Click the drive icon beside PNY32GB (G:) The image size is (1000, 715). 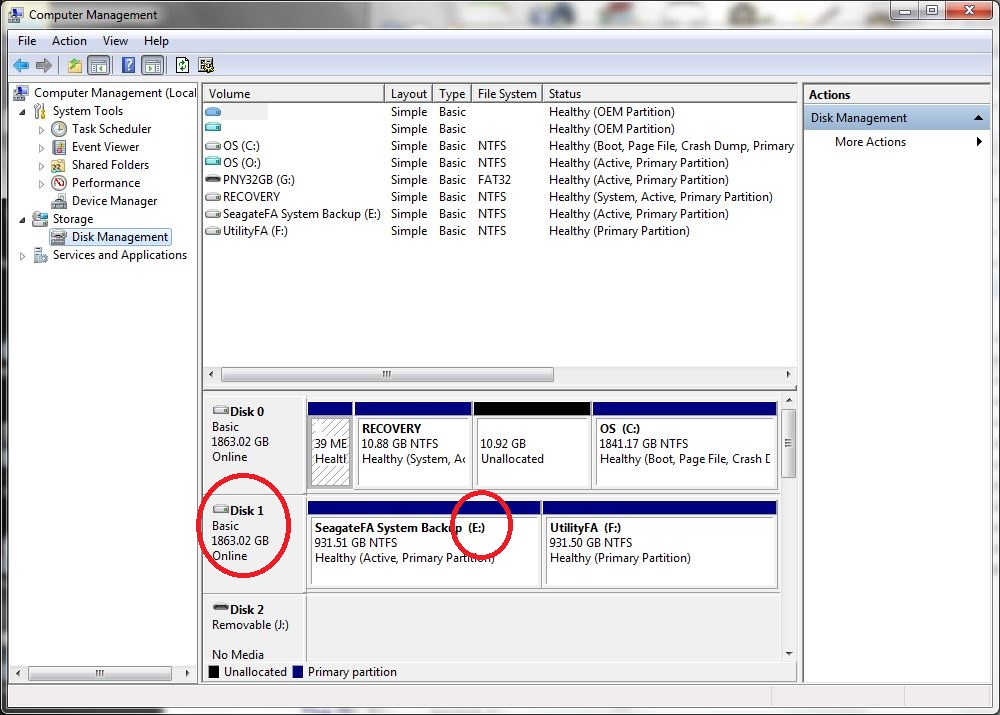[213, 180]
